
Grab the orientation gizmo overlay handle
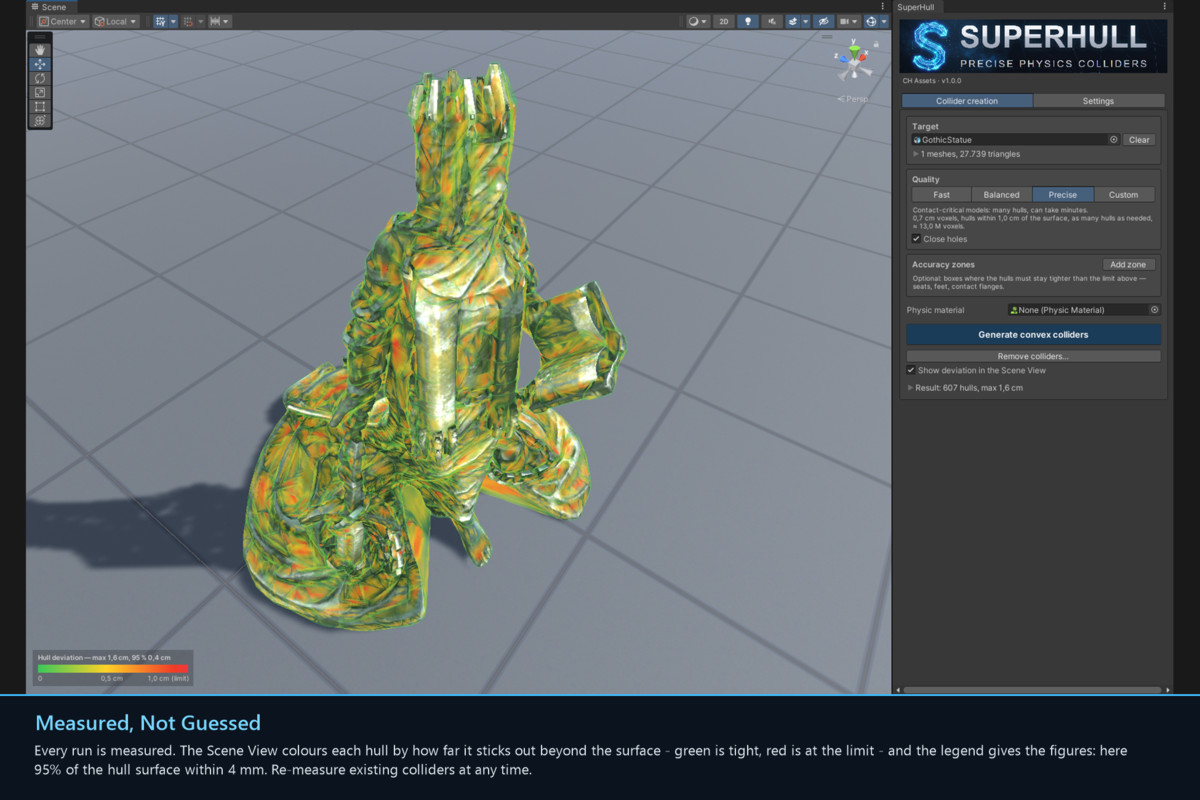pos(827,37)
